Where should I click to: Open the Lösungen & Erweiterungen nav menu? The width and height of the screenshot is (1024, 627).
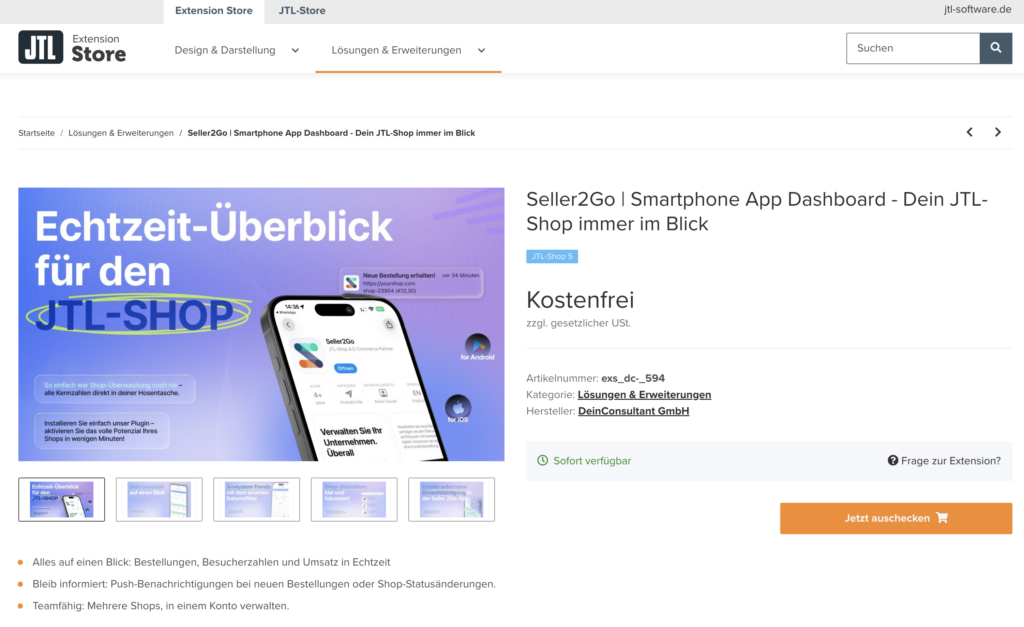pos(396,50)
